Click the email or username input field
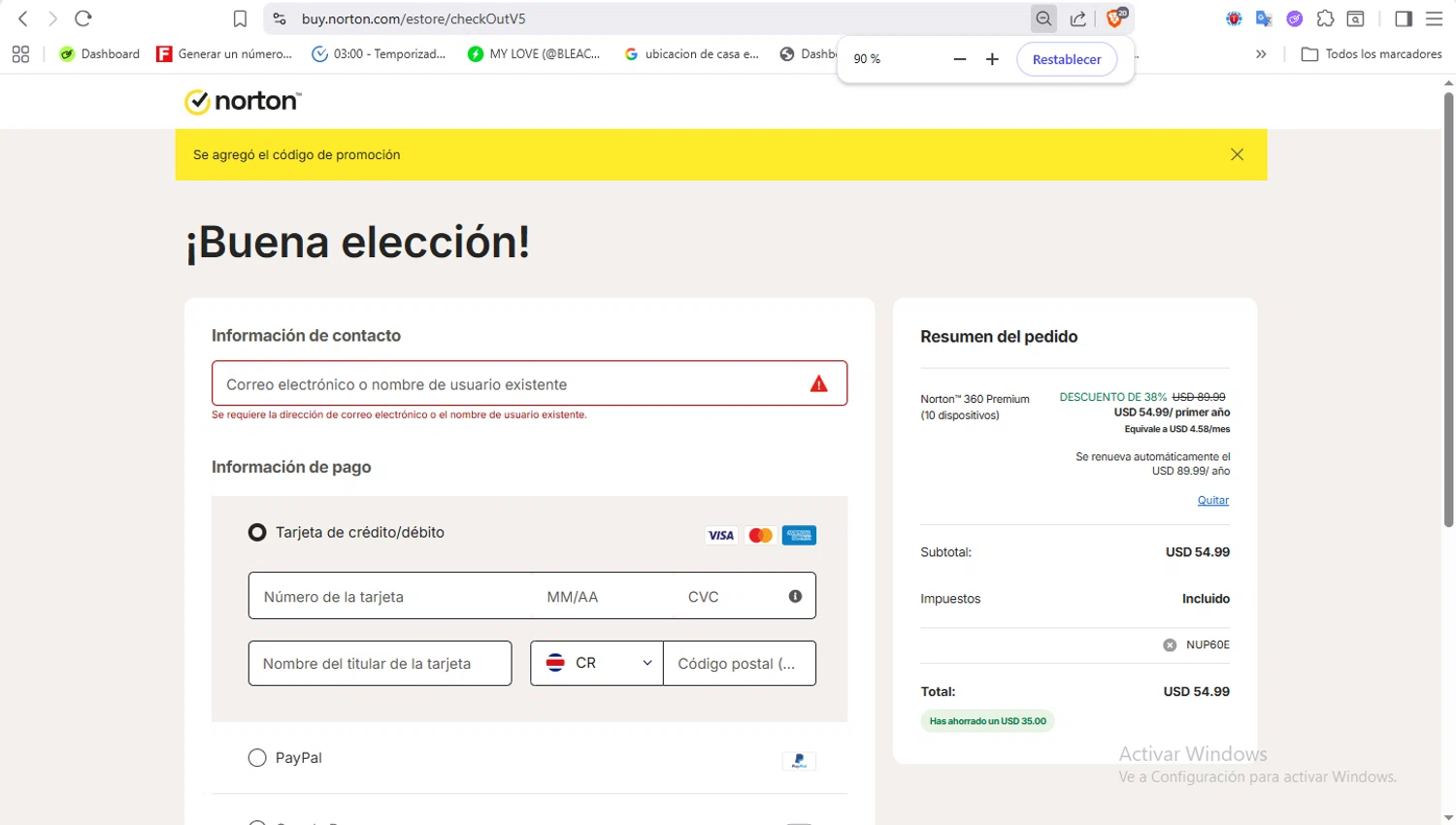1456x825 pixels. pyautogui.click(x=529, y=383)
